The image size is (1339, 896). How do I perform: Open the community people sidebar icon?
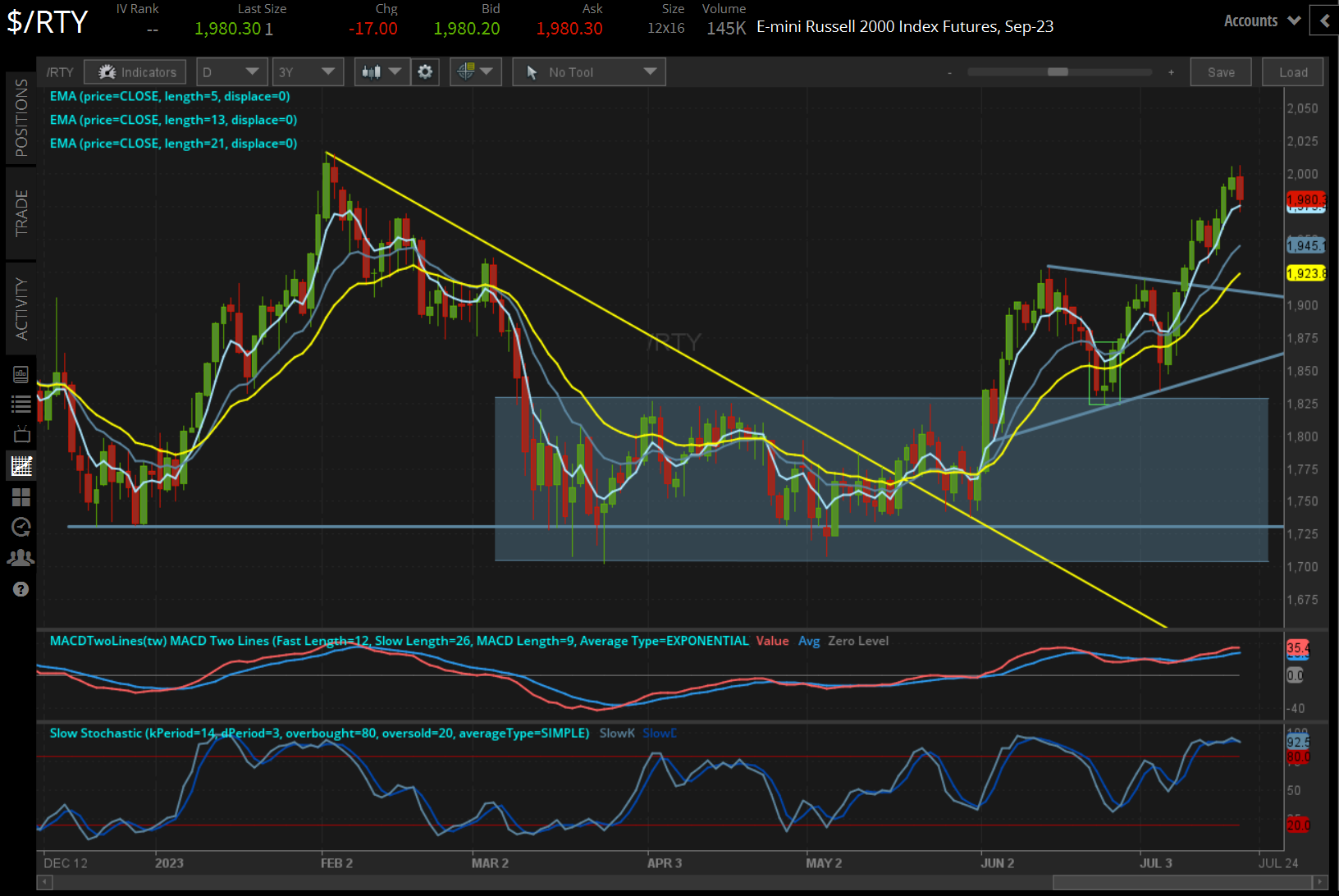point(21,558)
